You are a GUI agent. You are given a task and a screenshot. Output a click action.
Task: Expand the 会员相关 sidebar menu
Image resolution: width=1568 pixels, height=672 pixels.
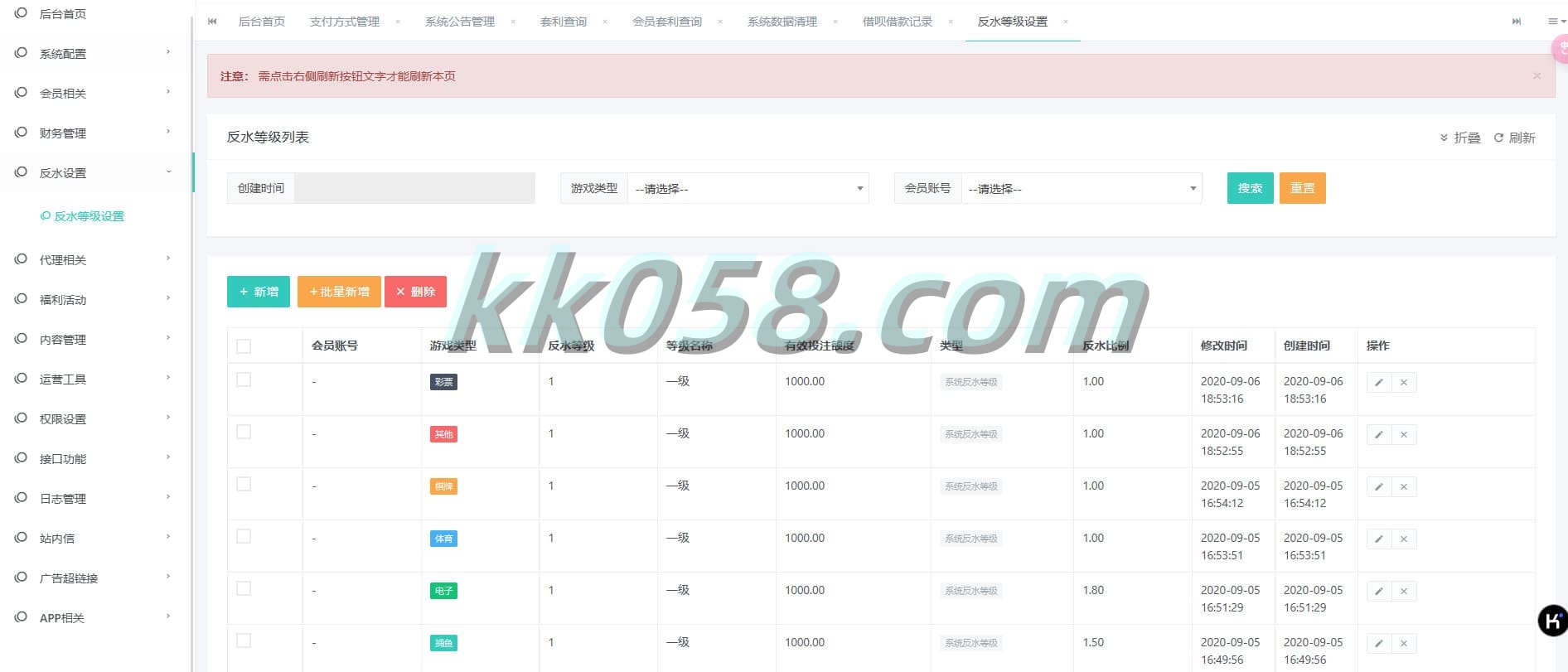pyautogui.click(x=96, y=93)
